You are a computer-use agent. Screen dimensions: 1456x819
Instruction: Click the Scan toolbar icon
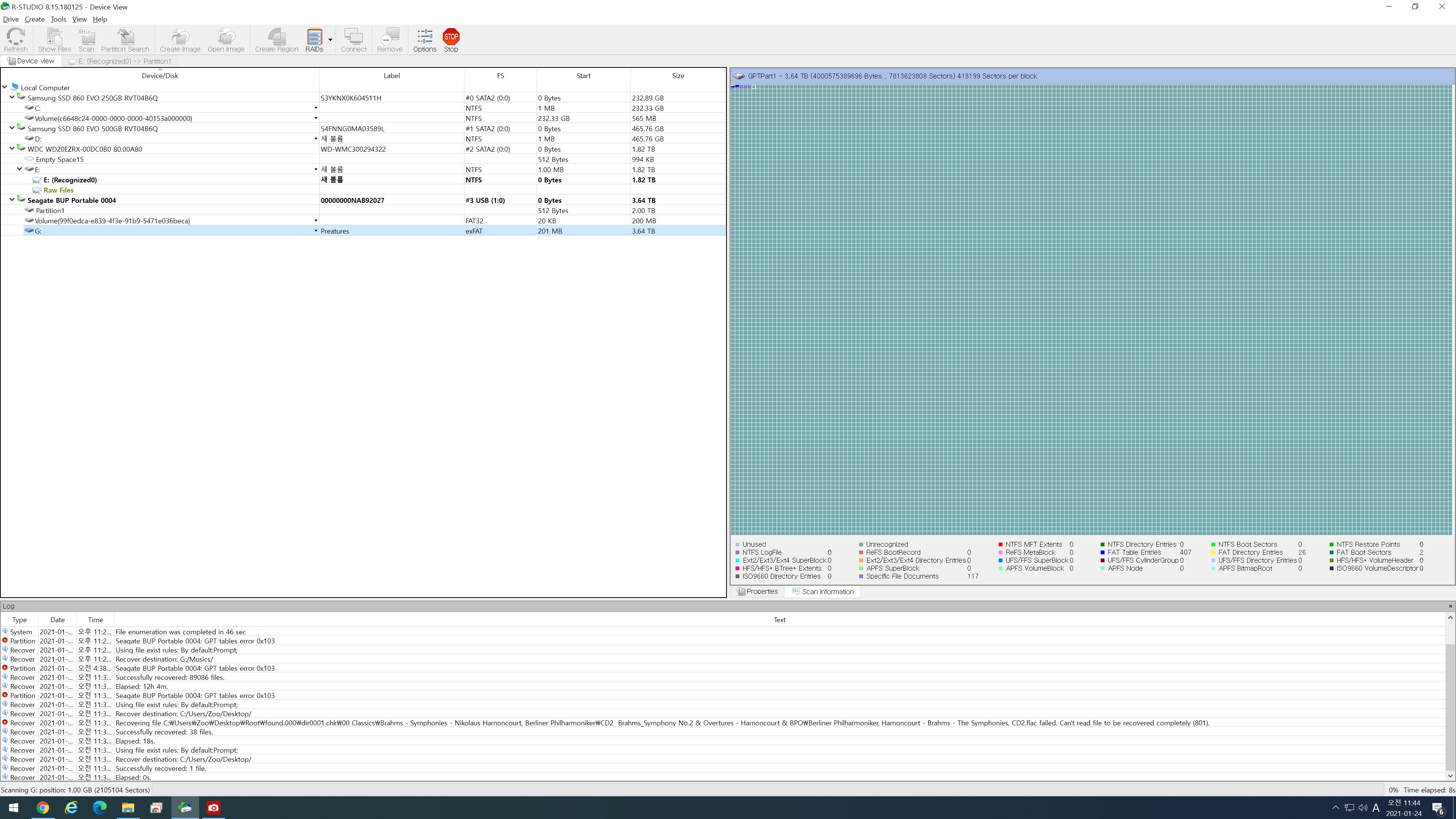[86, 40]
